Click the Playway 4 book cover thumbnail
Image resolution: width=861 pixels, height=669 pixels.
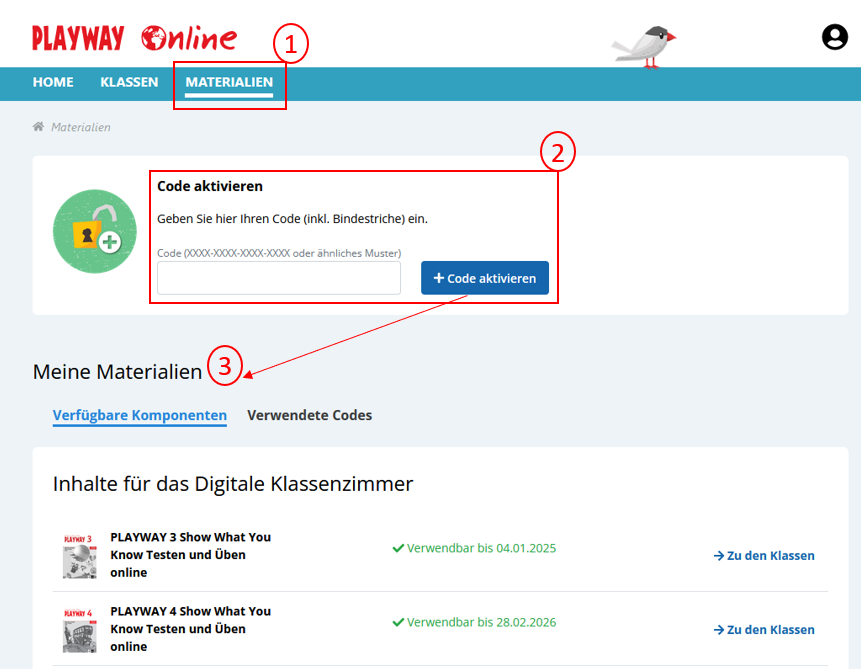[80, 630]
